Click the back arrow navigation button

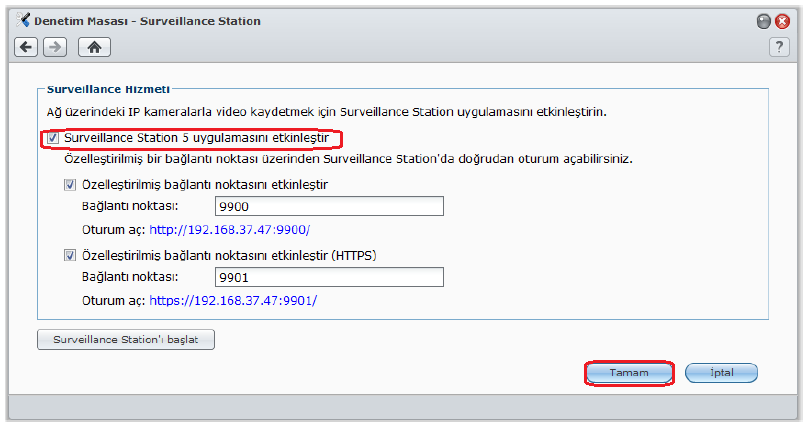pos(26,47)
